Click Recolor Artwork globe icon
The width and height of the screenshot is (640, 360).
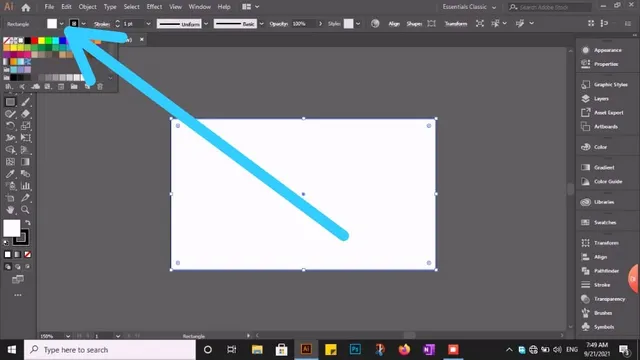pos(375,24)
